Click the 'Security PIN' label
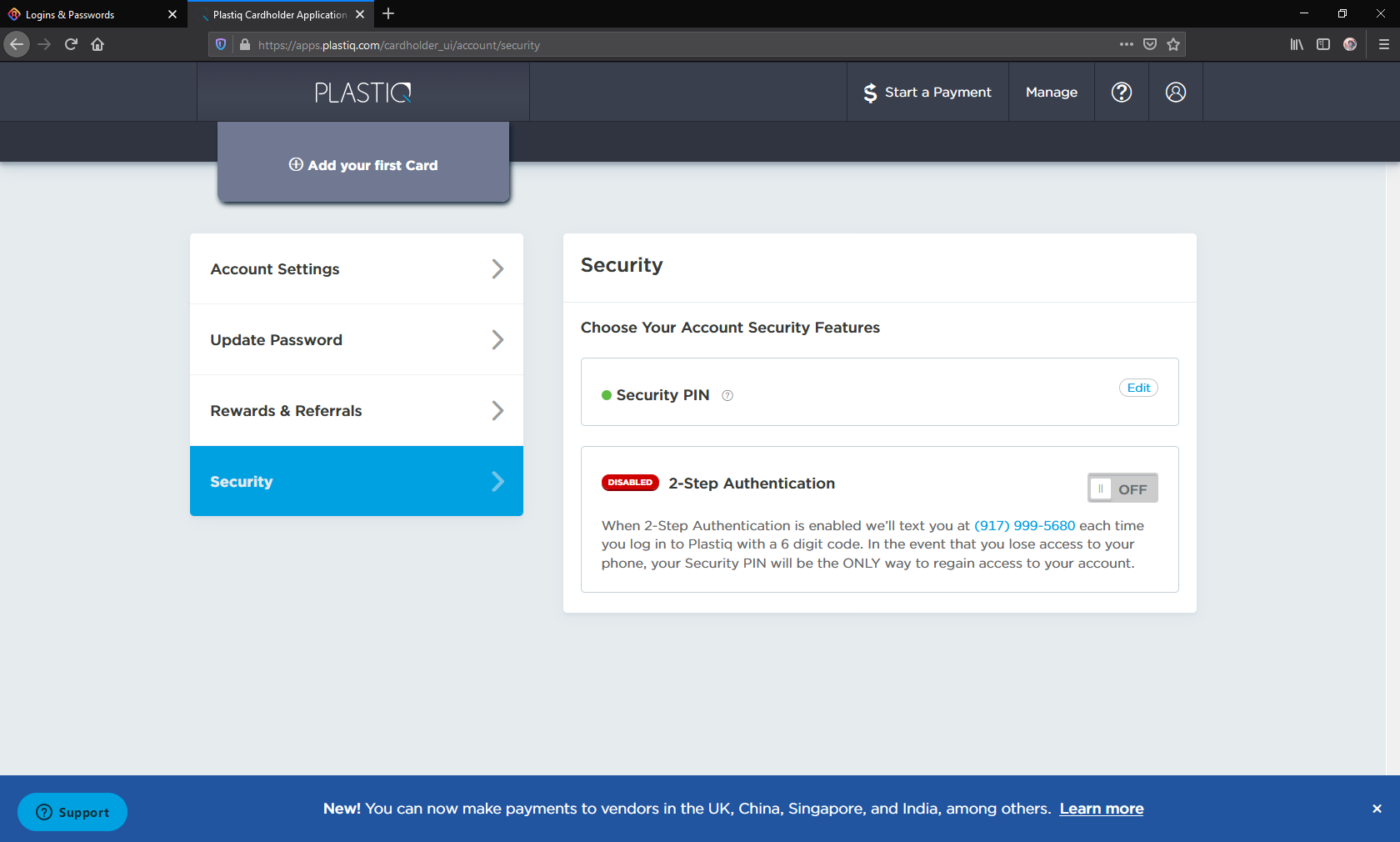The image size is (1400, 842). pos(662,395)
